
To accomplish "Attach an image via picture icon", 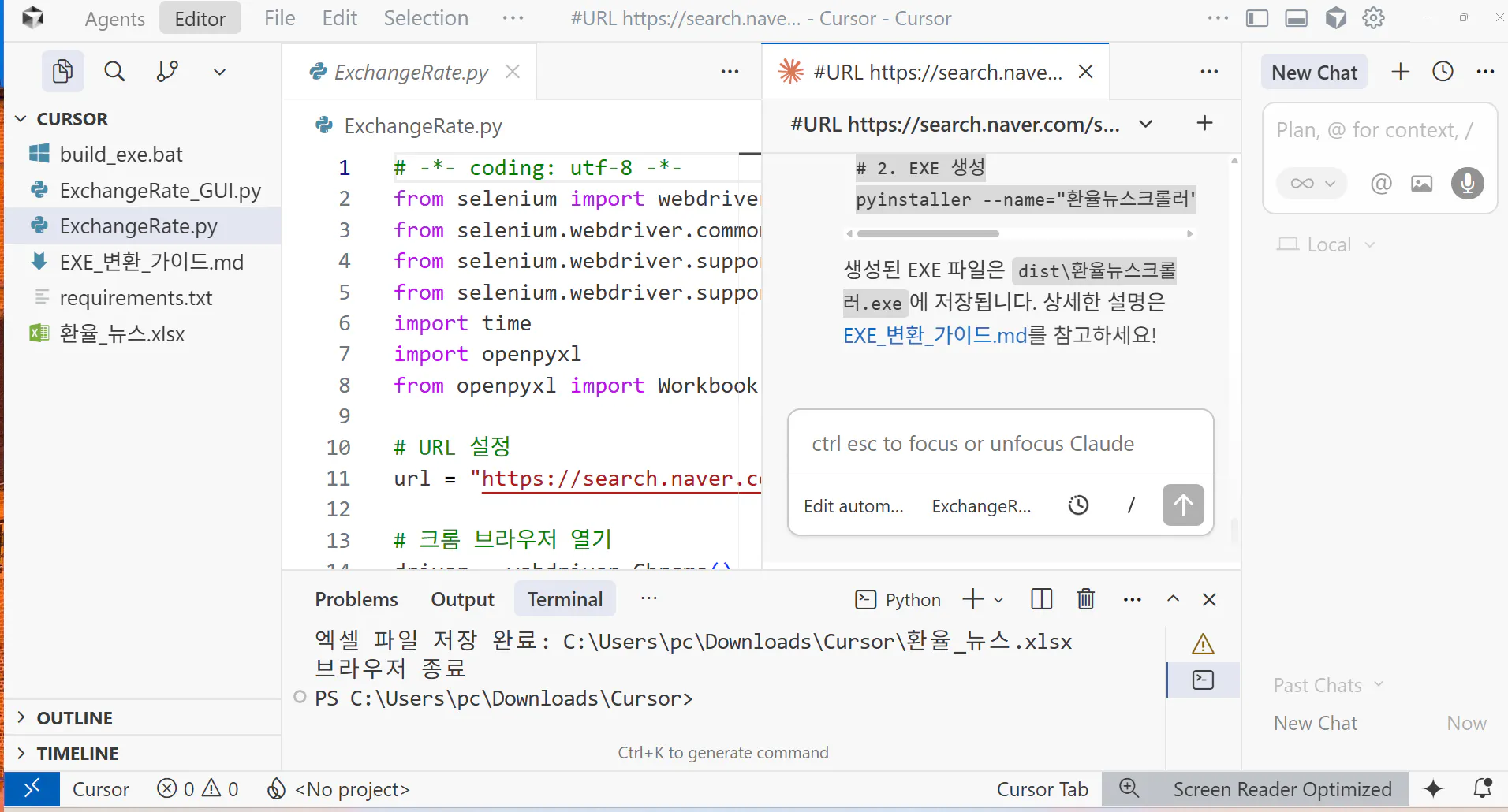I will (x=1422, y=184).
